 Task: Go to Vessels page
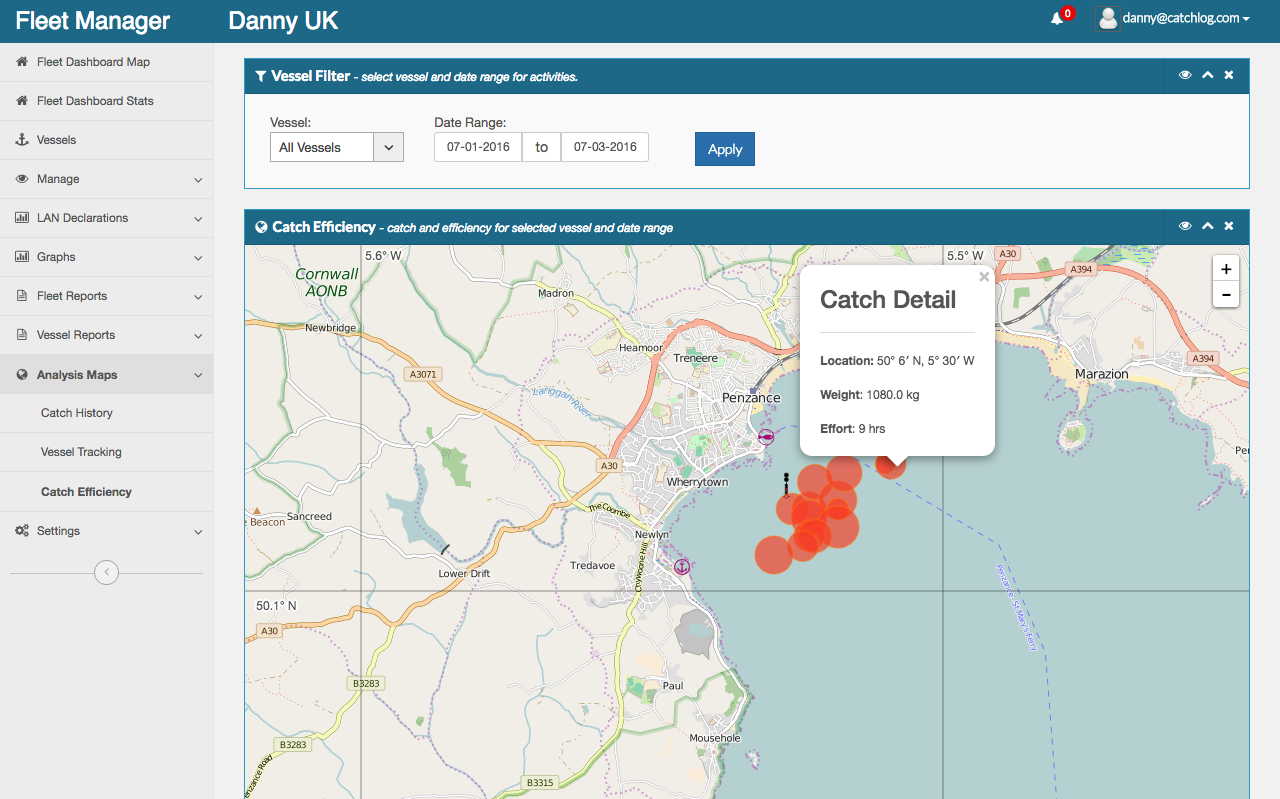[106, 140]
